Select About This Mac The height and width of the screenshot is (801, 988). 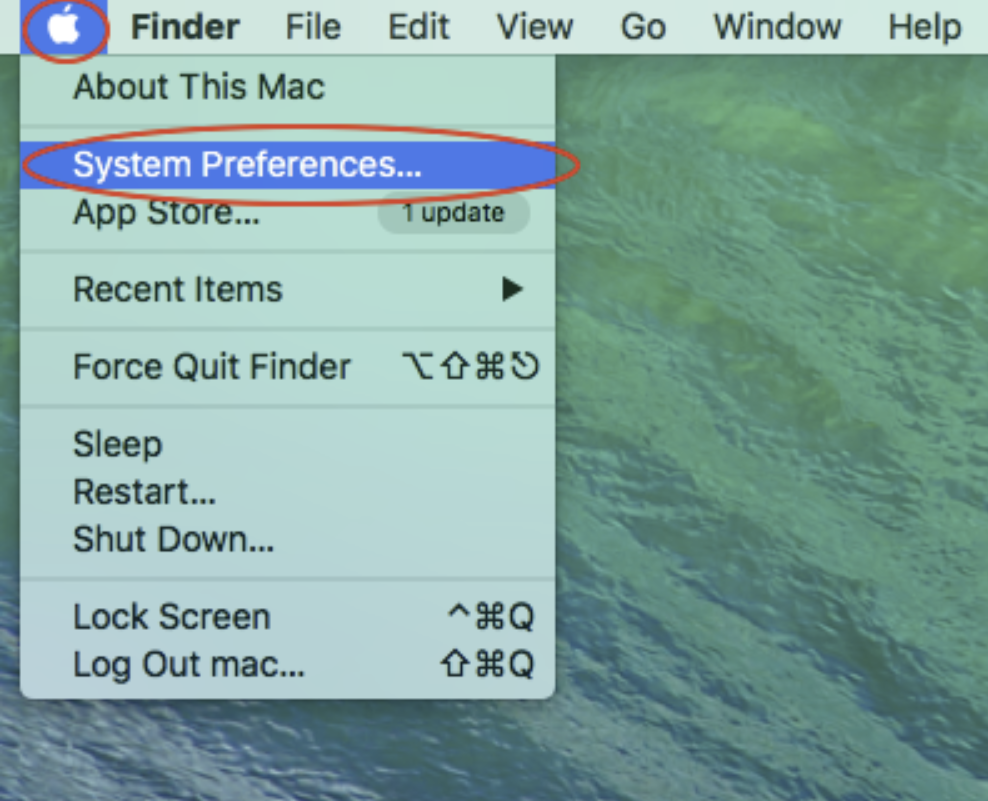pos(288,86)
